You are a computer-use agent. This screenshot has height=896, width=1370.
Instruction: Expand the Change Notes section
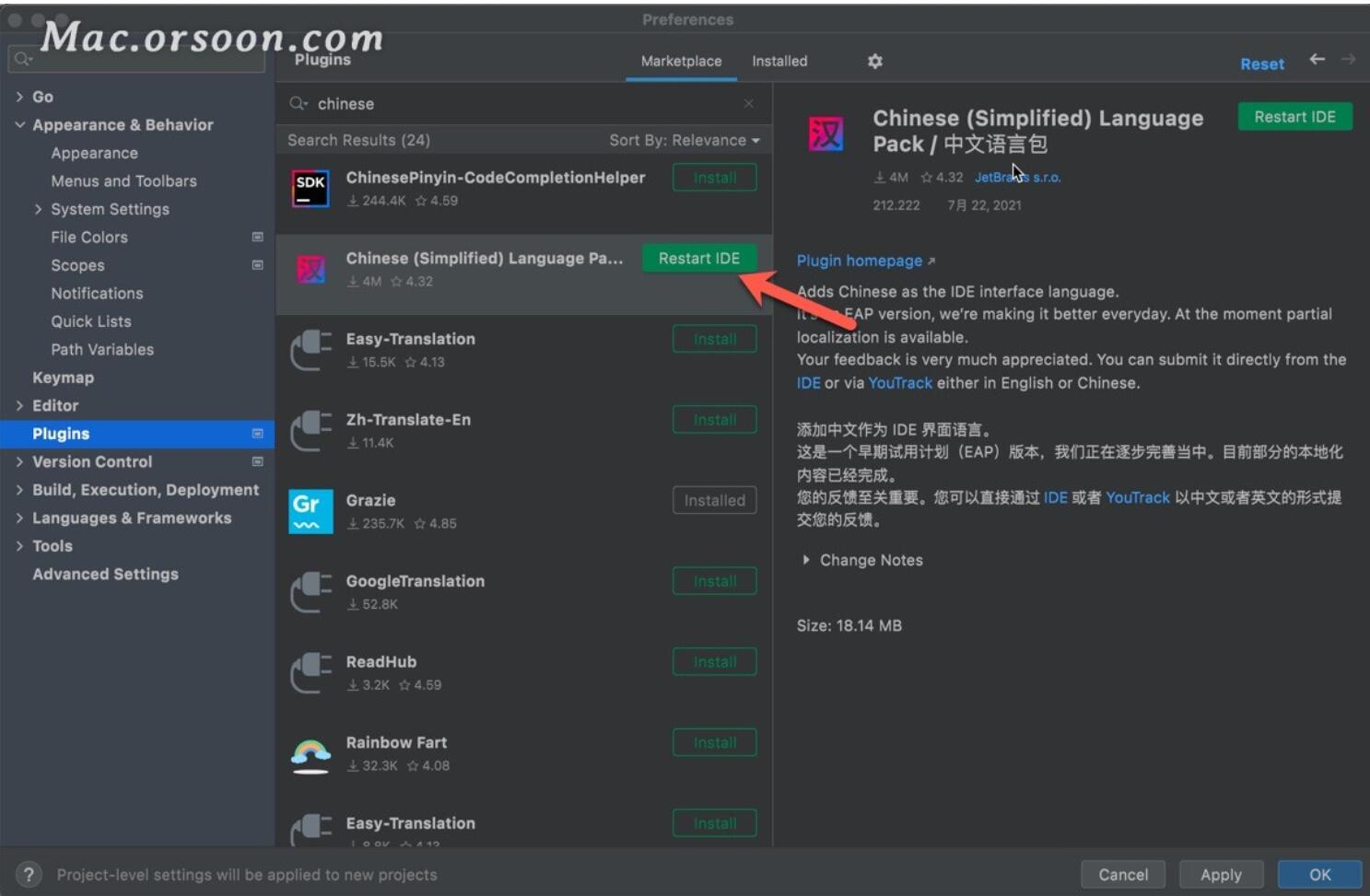click(806, 560)
